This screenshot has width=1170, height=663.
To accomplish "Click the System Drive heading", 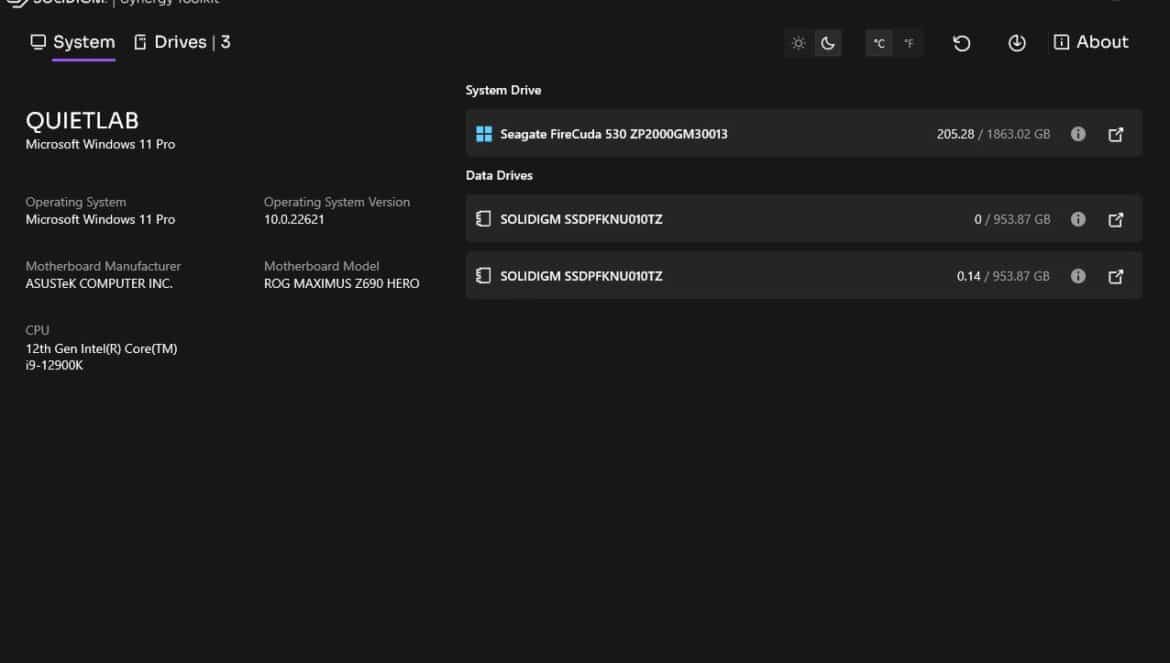I will click(504, 90).
